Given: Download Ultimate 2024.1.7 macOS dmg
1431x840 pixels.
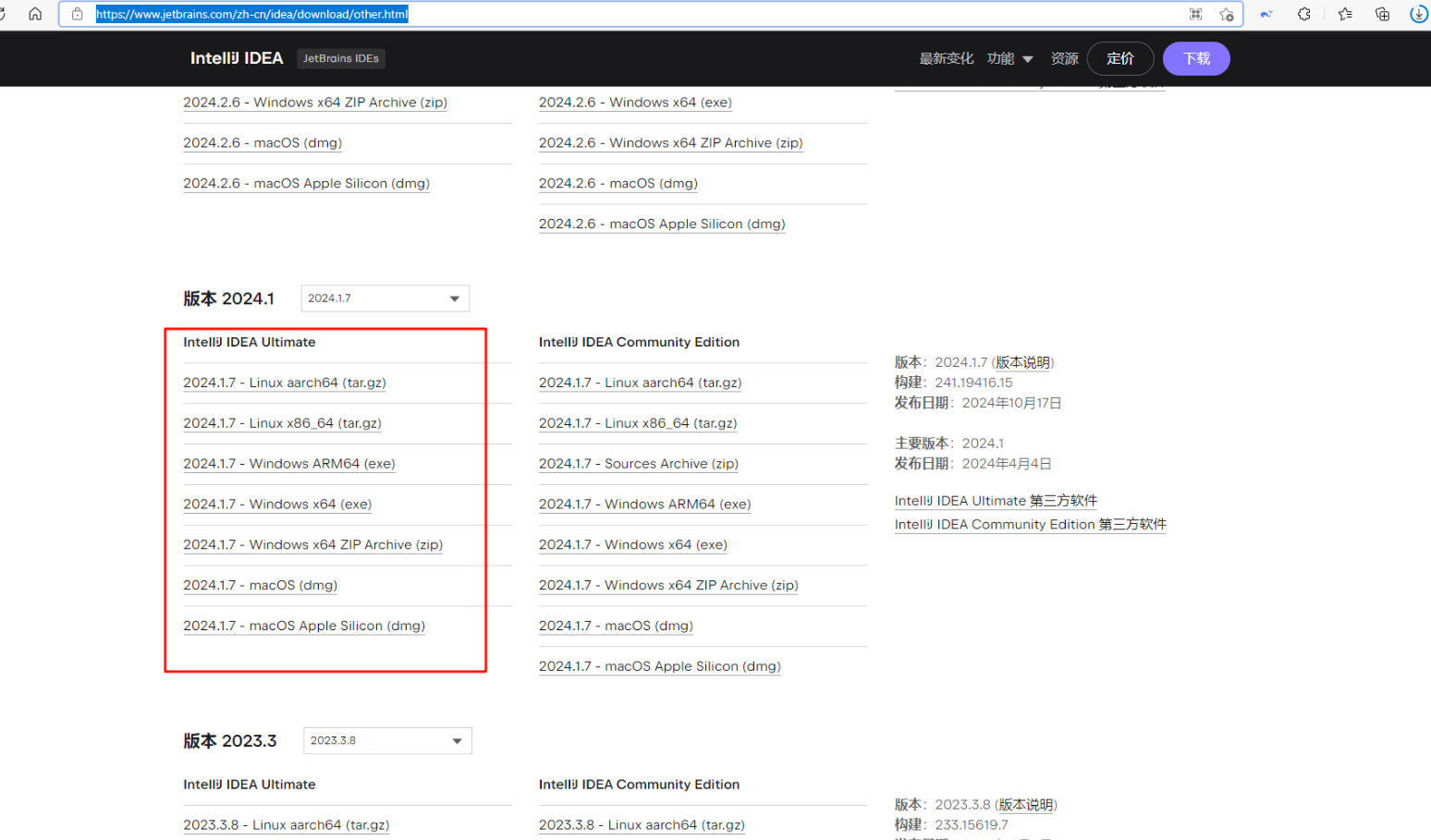Looking at the screenshot, I should pyautogui.click(x=260, y=586).
